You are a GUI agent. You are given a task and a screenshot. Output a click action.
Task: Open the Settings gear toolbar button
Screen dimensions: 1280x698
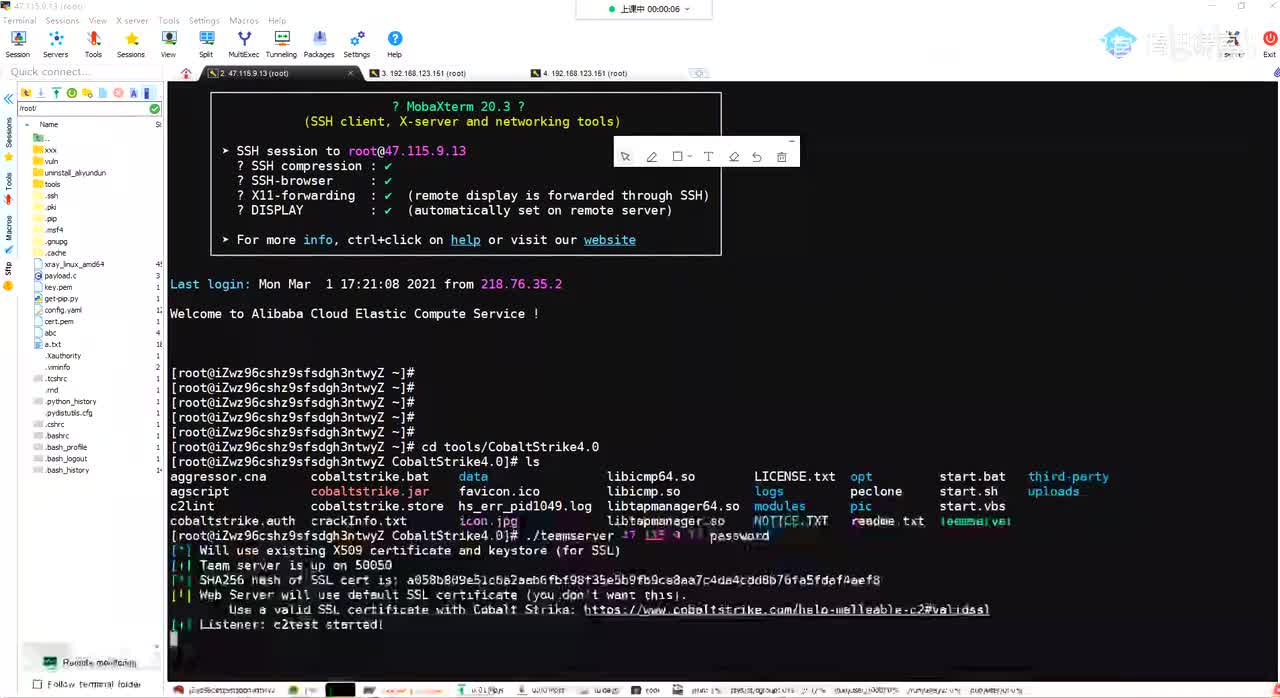pos(357,44)
